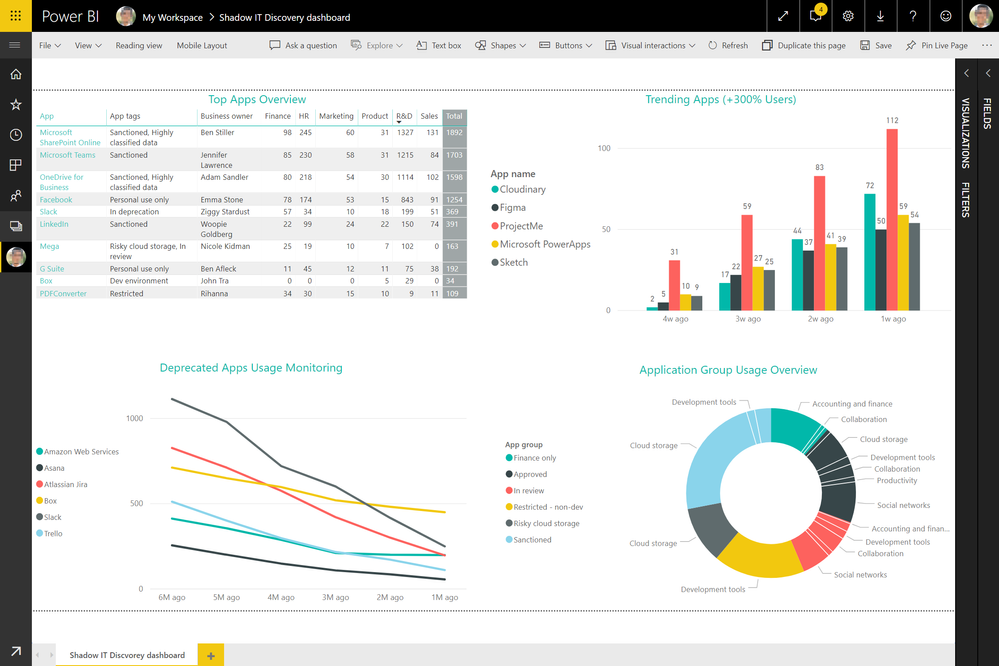This screenshot has width=999, height=666.
Task: Select Cloudinary legend color dot
Action: [495, 189]
